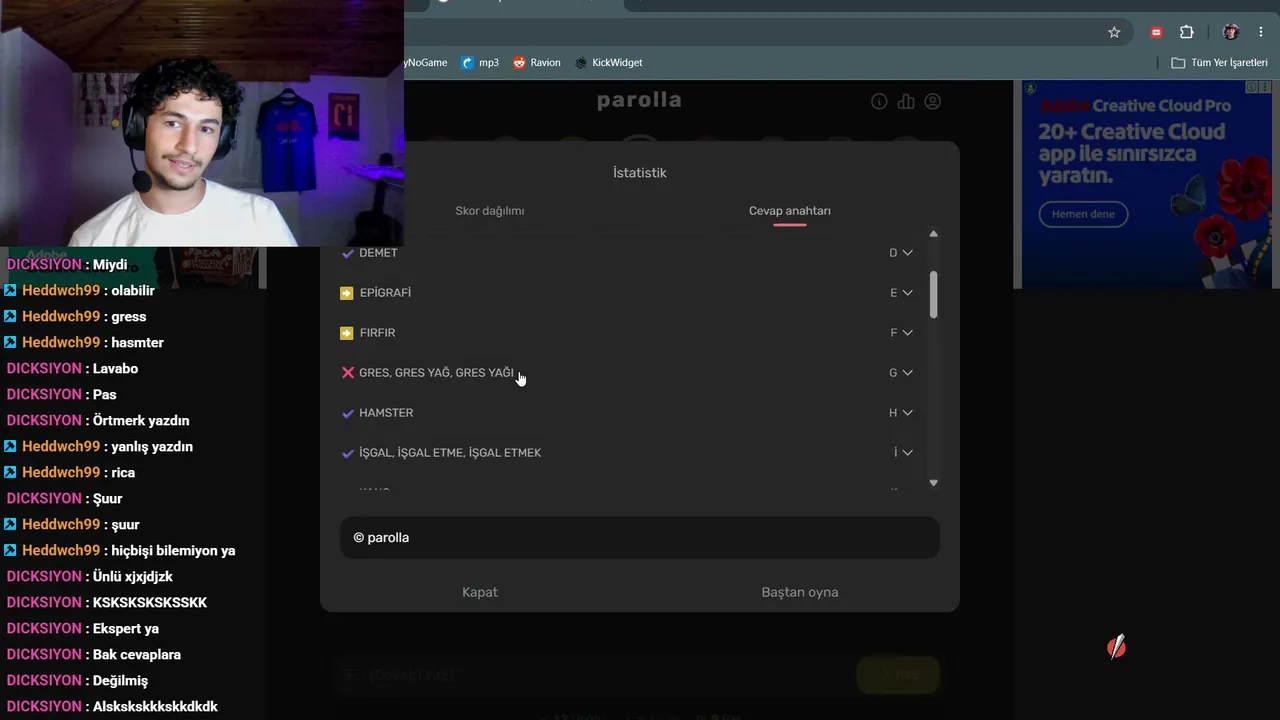This screenshot has height=720, width=1280.
Task: Click the answer list scrollbar thumb
Action: tap(934, 295)
